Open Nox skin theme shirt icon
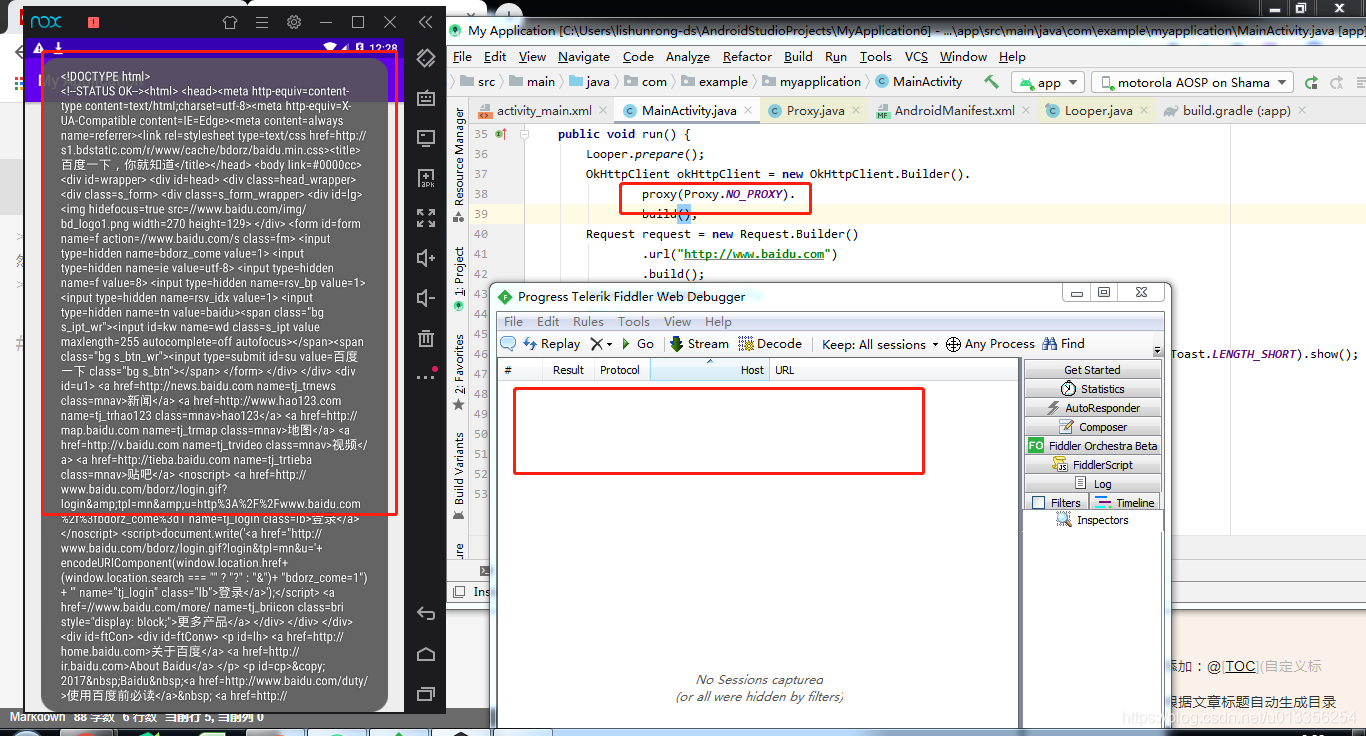This screenshot has height=736, width=1366. tap(230, 22)
